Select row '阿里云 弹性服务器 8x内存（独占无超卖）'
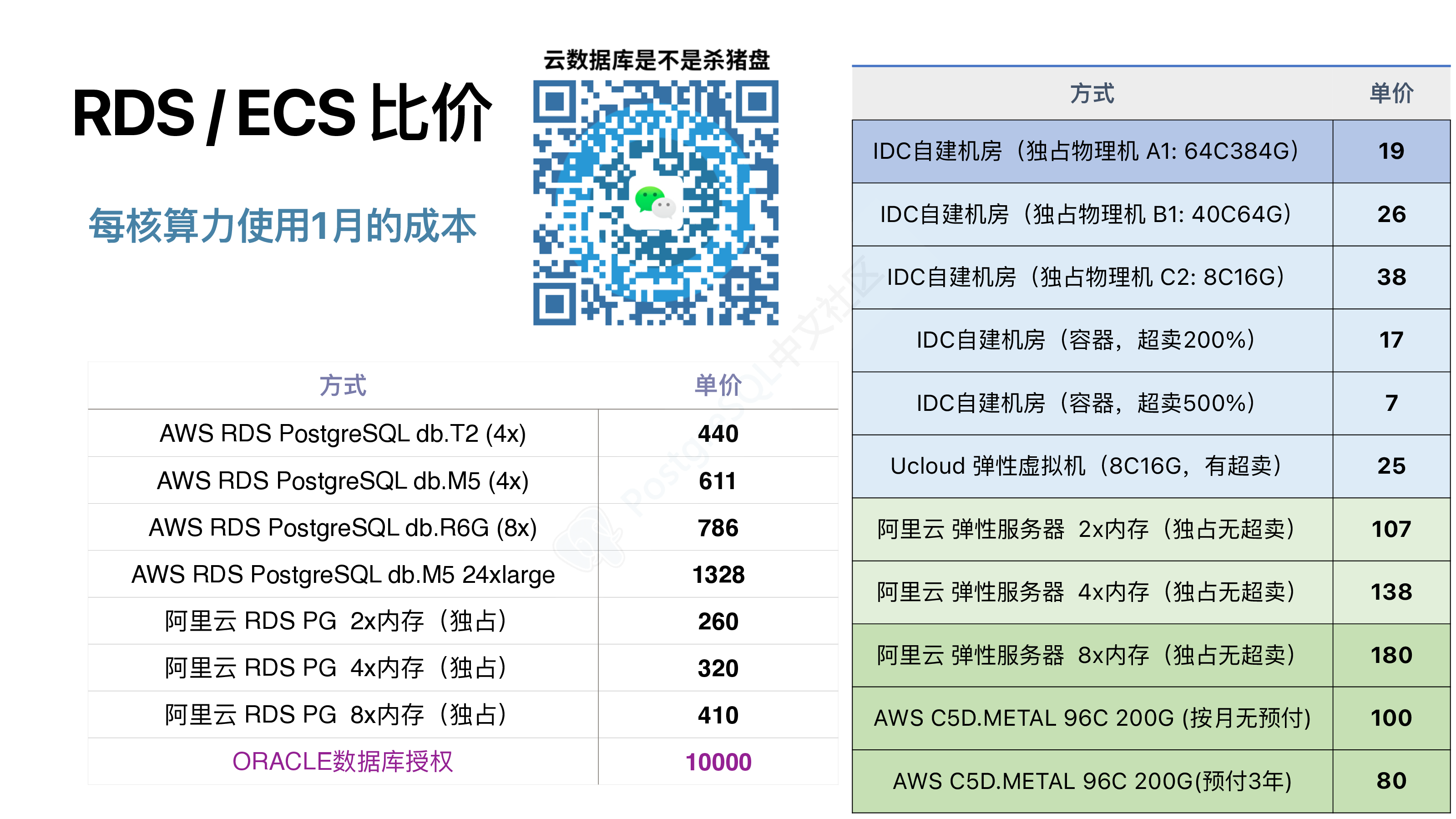1456x819 pixels. click(1151, 655)
